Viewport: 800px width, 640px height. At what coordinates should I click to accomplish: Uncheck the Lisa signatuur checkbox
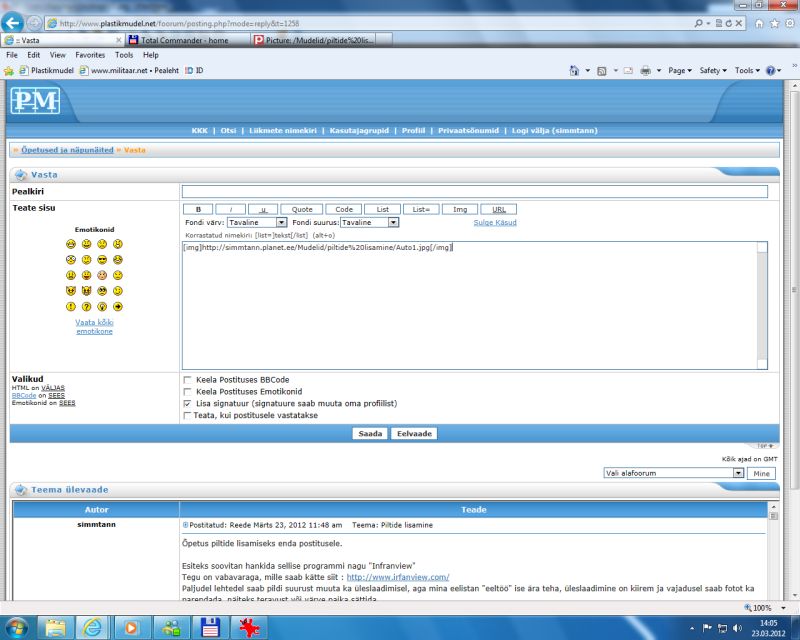187,404
